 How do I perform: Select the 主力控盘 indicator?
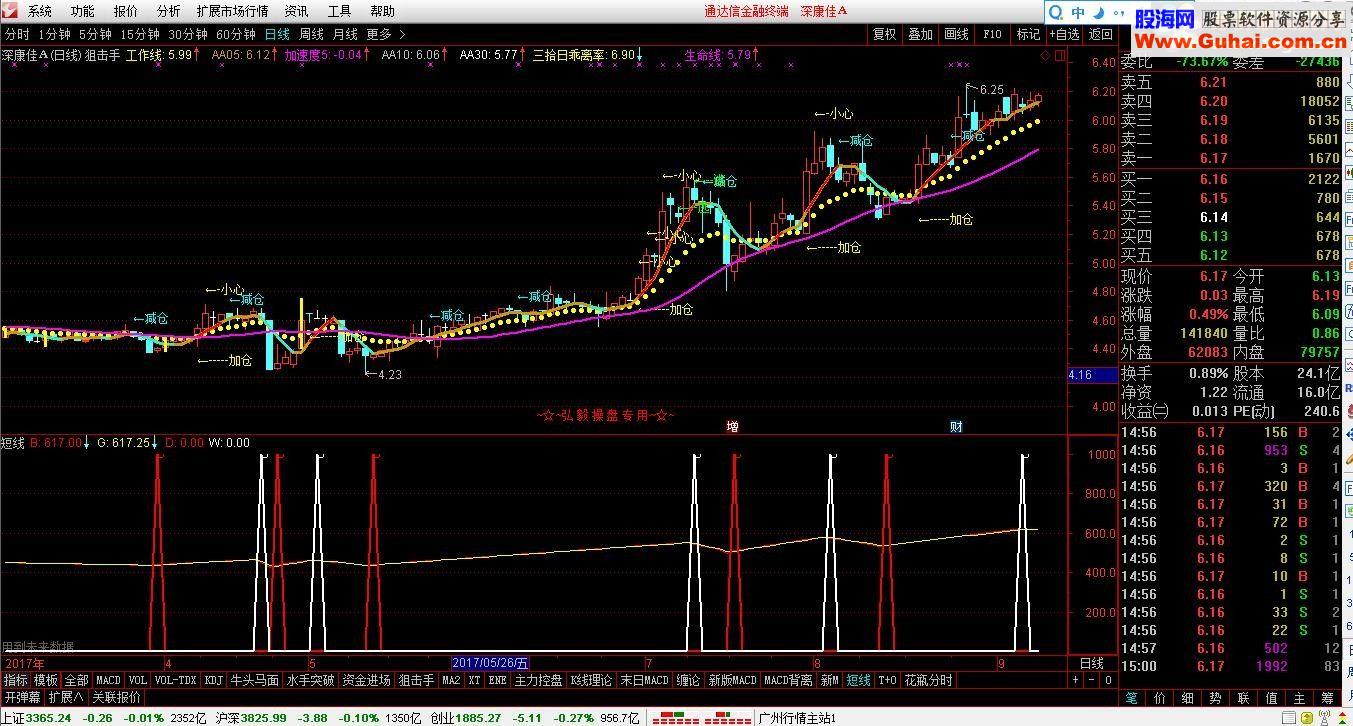(539, 680)
